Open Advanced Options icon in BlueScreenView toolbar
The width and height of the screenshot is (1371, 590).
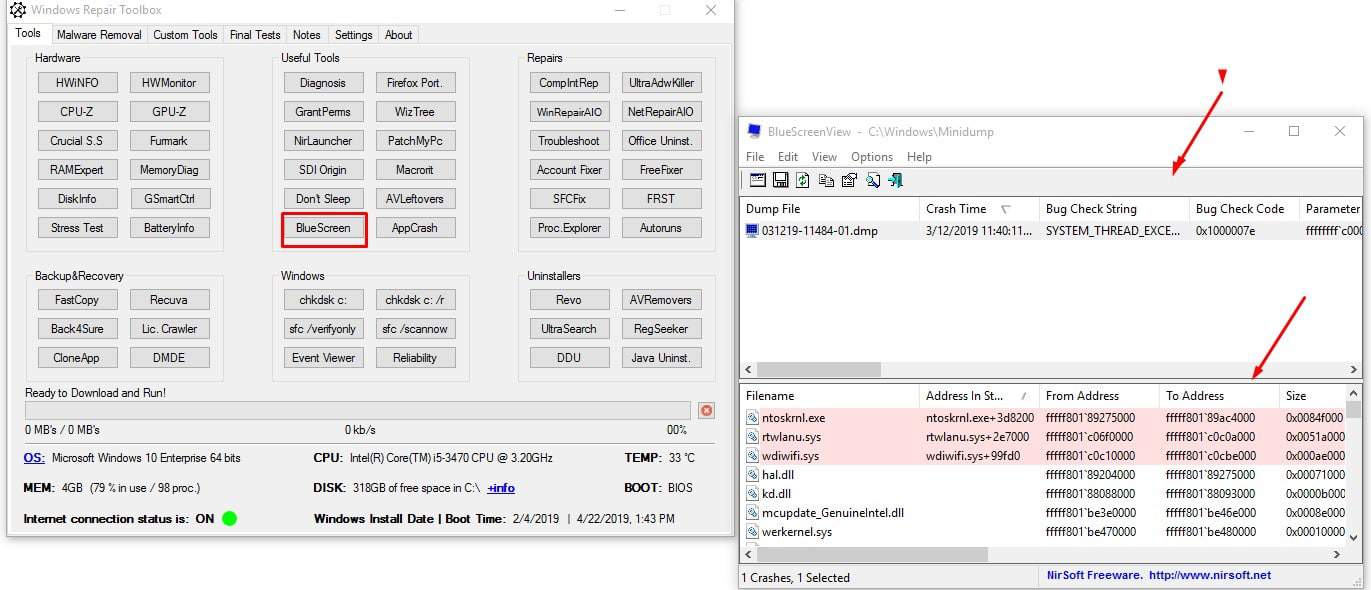pos(757,180)
